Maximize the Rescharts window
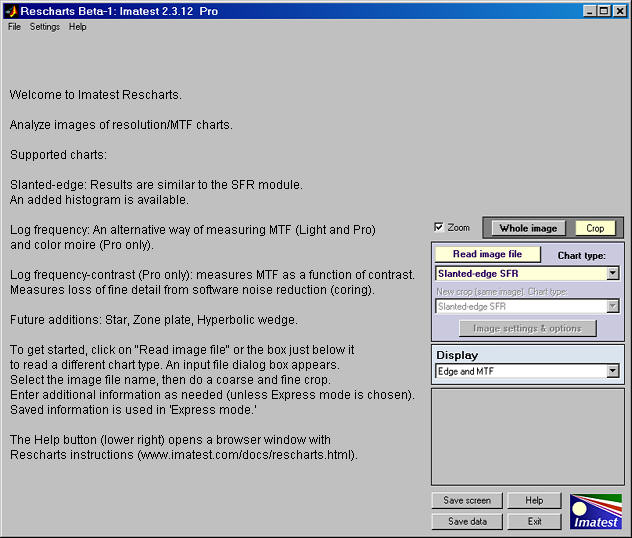This screenshot has width=632, height=538. point(604,11)
